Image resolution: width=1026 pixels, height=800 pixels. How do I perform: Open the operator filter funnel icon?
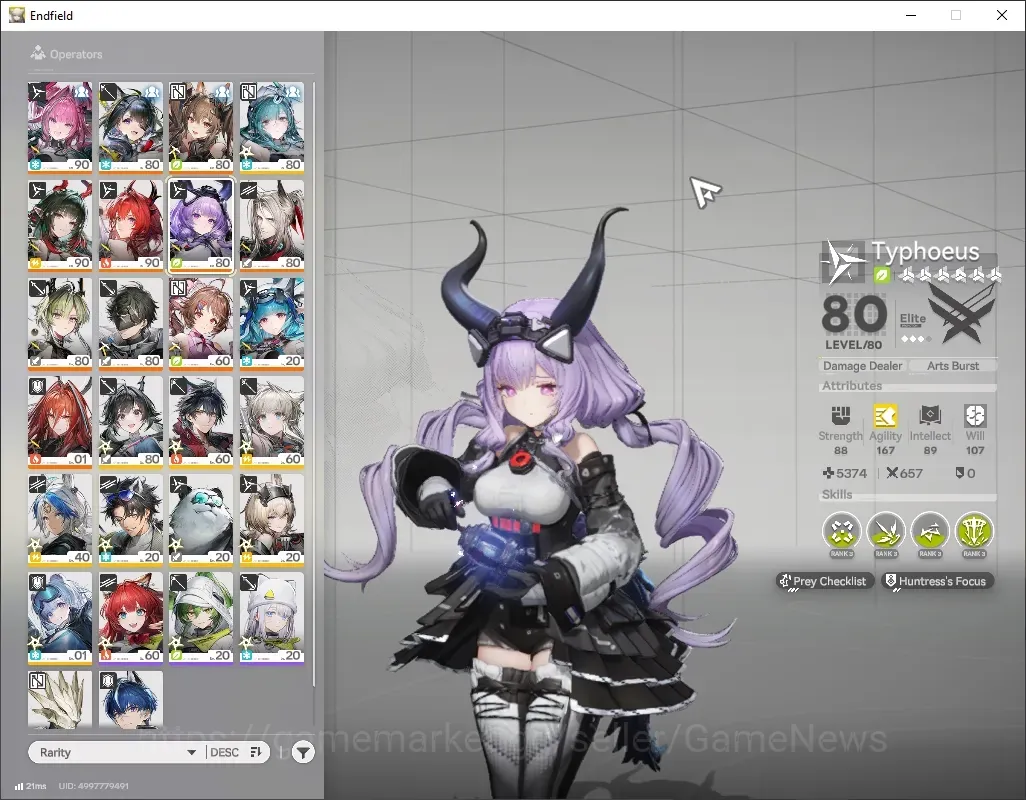click(x=303, y=752)
